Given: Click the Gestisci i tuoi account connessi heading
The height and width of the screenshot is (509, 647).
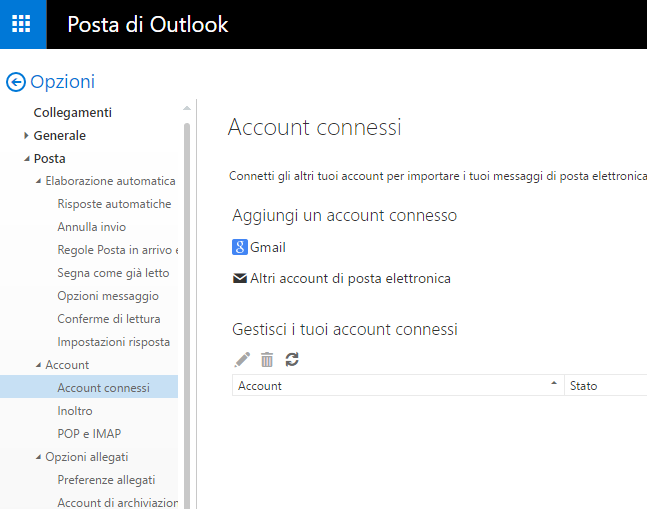Looking at the screenshot, I should 345,330.
